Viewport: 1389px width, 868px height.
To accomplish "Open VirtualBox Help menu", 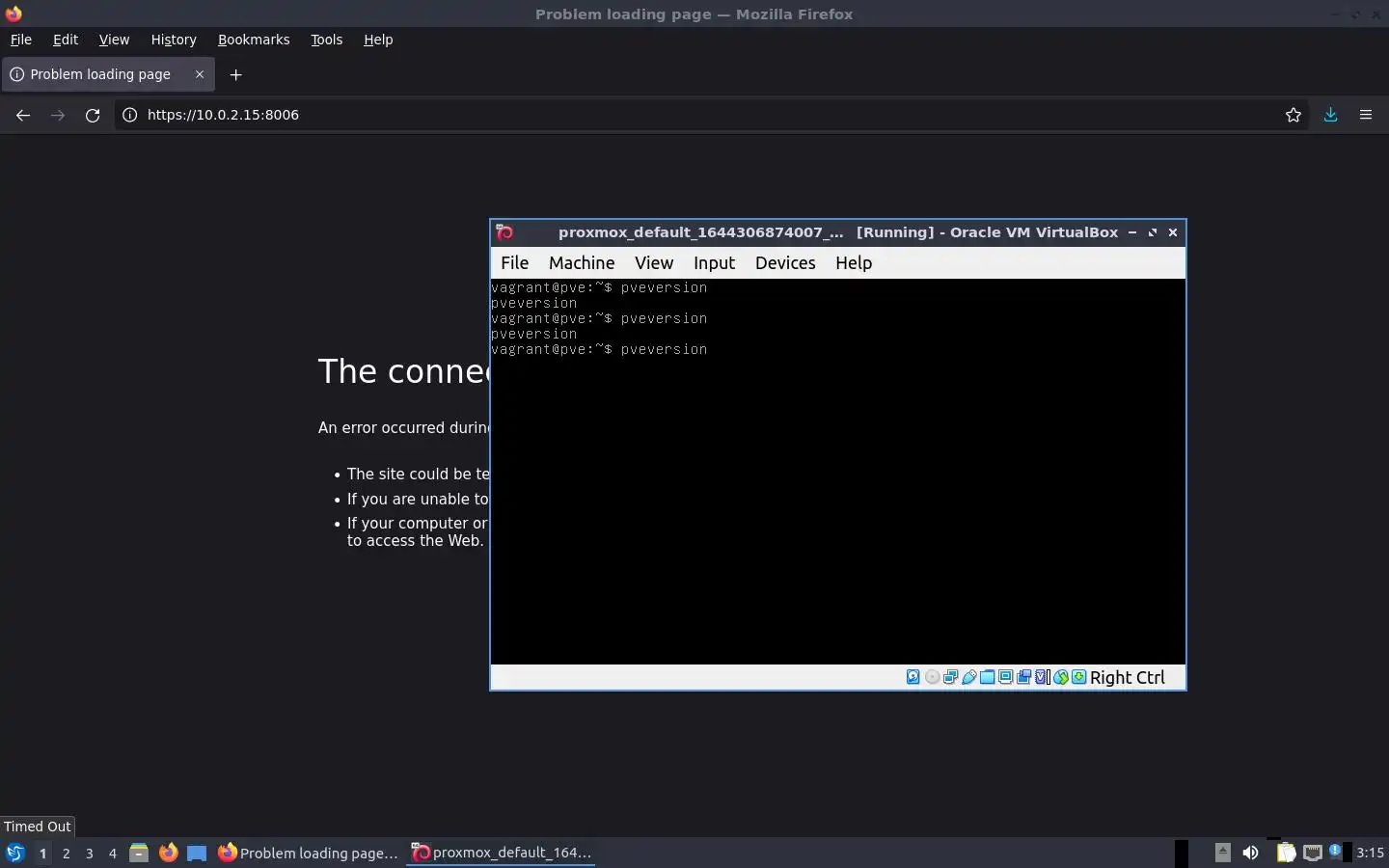I will click(x=854, y=263).
